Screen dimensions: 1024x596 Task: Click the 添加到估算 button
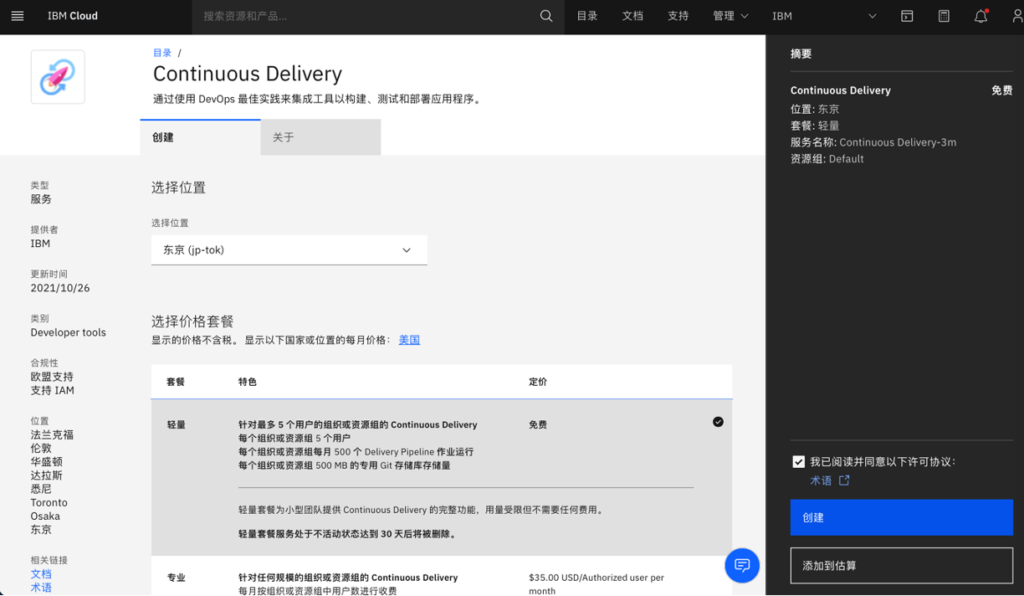click(901, 565)
